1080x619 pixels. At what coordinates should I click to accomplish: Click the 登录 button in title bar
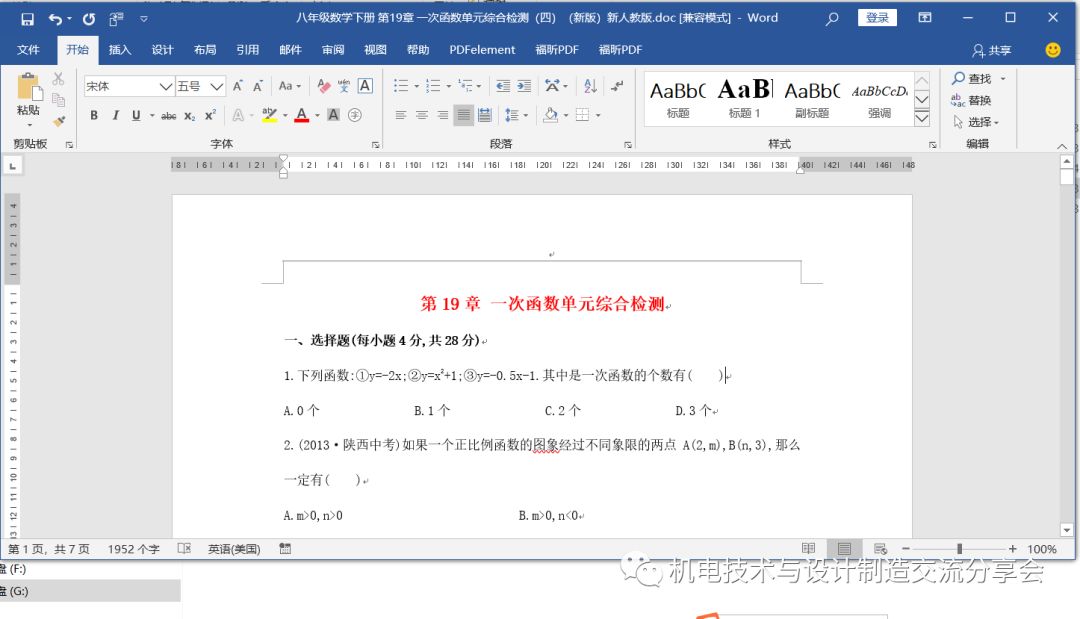[x=877, y=17]
